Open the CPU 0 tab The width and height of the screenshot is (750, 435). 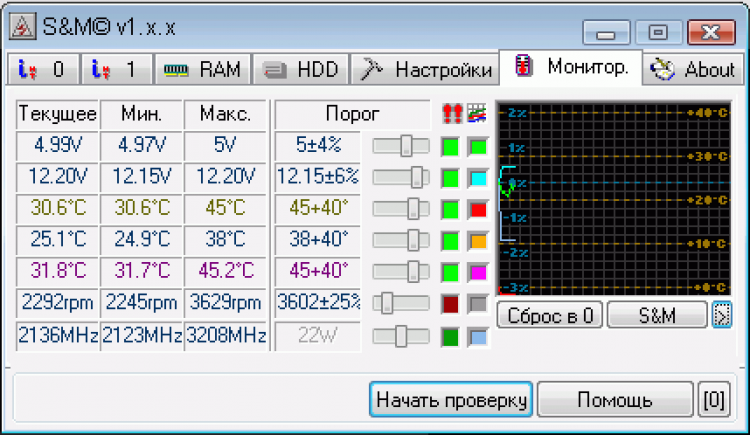(x=43, y=69)
